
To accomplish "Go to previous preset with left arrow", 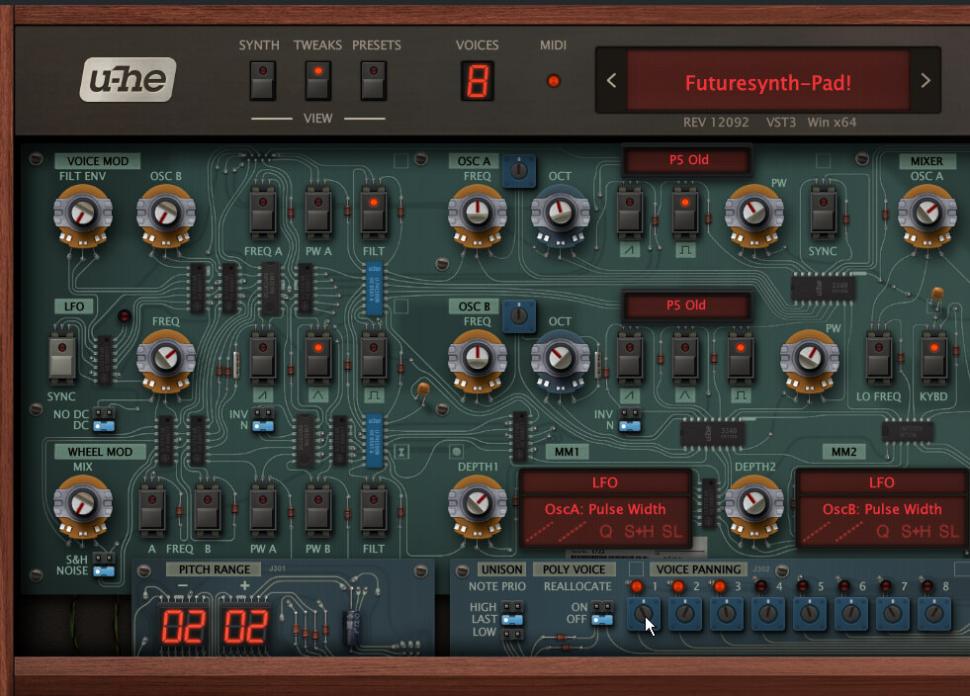I will [611, 80].
